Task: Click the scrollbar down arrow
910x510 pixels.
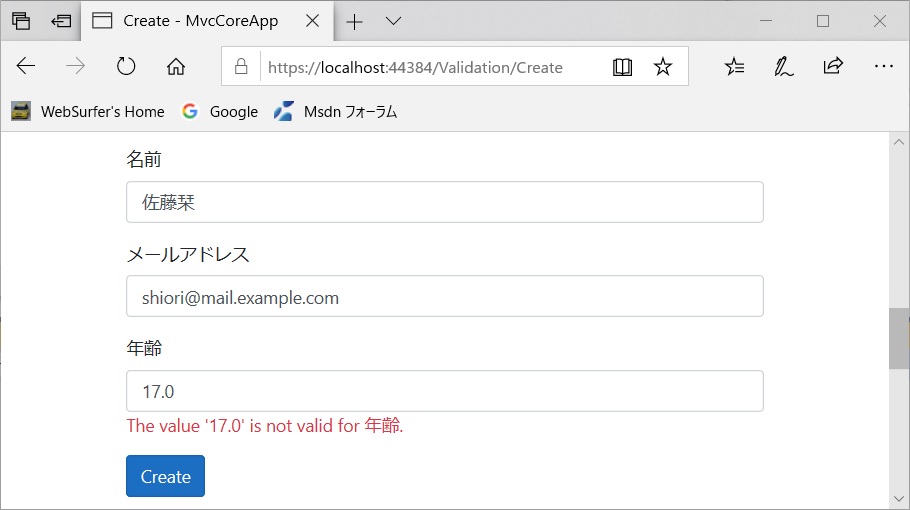Action: [x=899, y=499]
